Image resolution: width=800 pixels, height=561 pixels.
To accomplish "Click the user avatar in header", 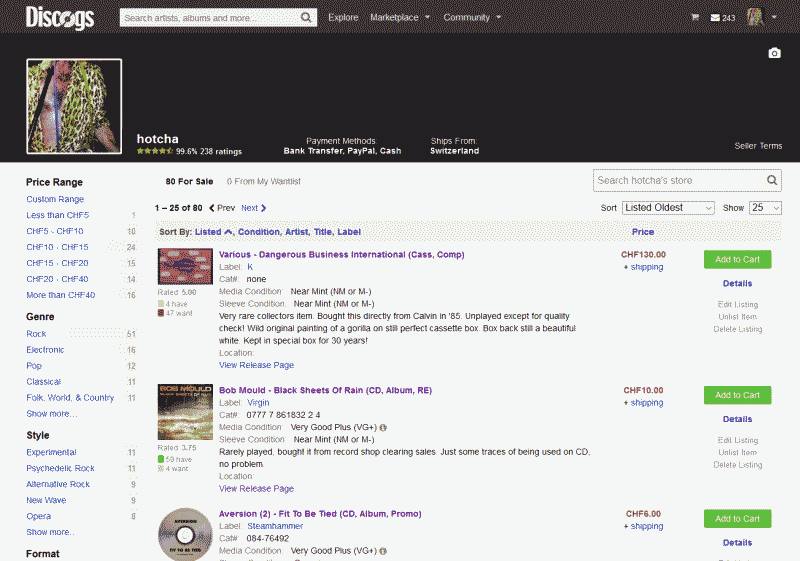I will tap(755, 17).
